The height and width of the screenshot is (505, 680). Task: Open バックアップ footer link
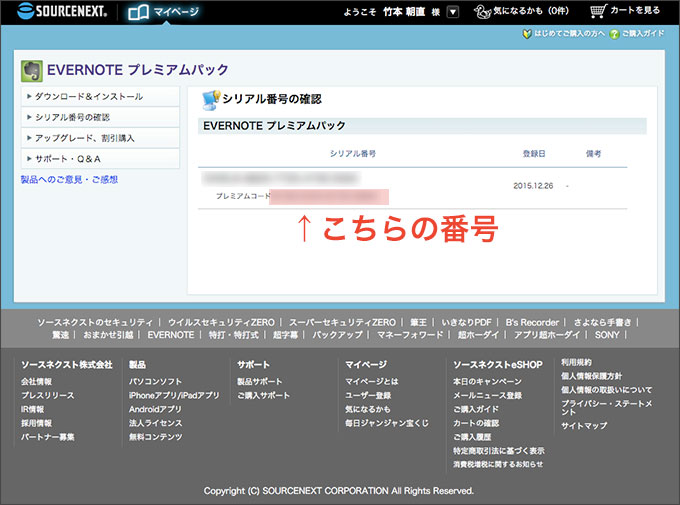(337, 335)
